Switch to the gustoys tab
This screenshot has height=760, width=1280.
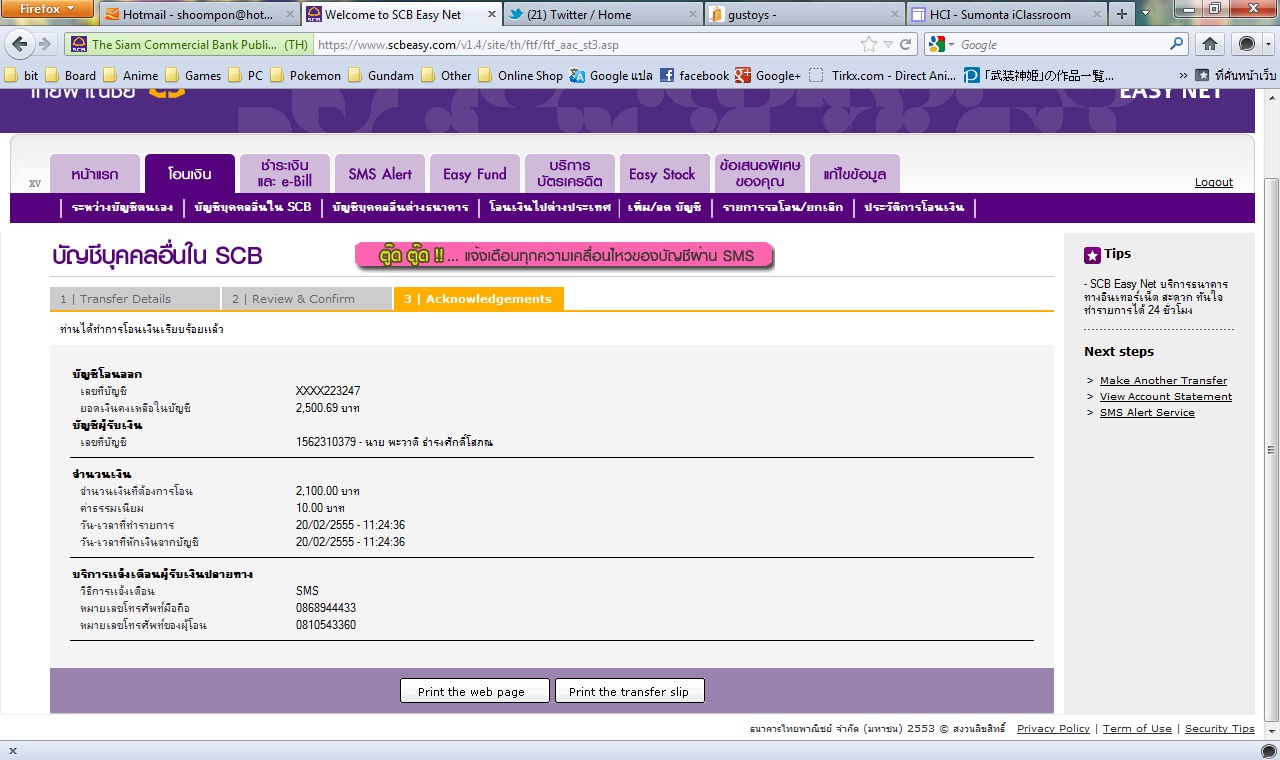point(803,14)
